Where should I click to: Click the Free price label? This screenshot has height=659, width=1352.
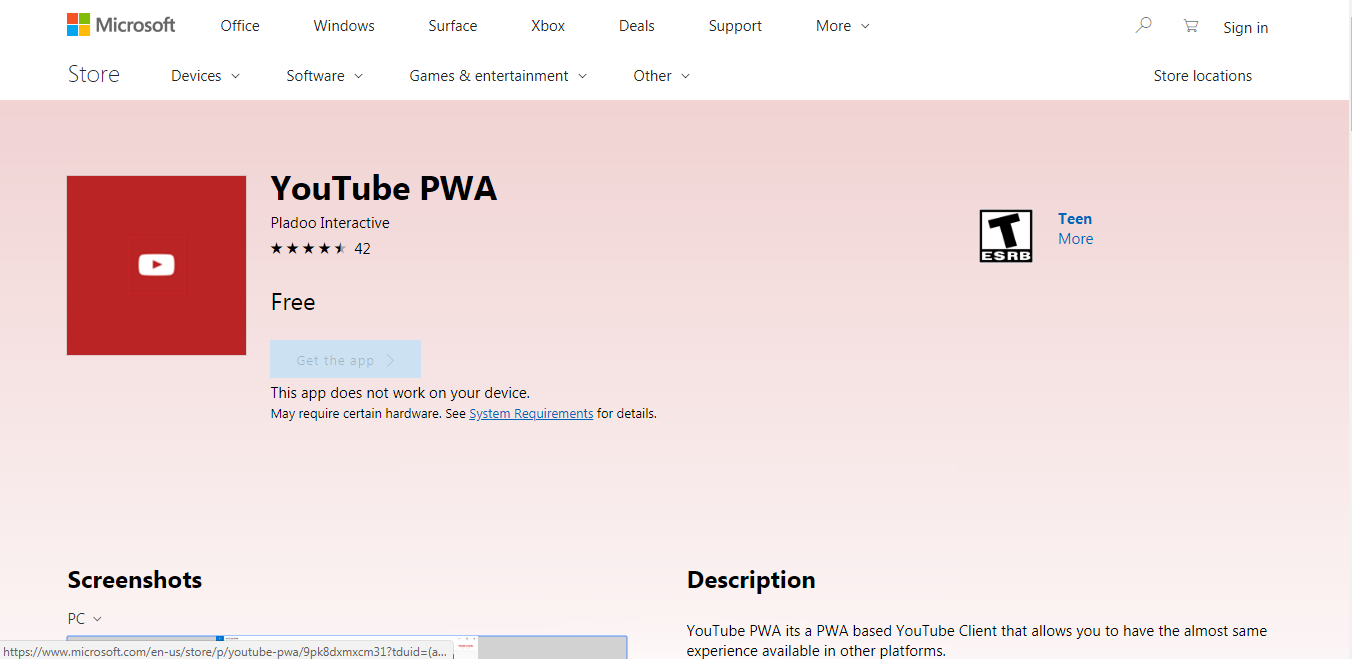pyautogui.click(x=293, y=302)
